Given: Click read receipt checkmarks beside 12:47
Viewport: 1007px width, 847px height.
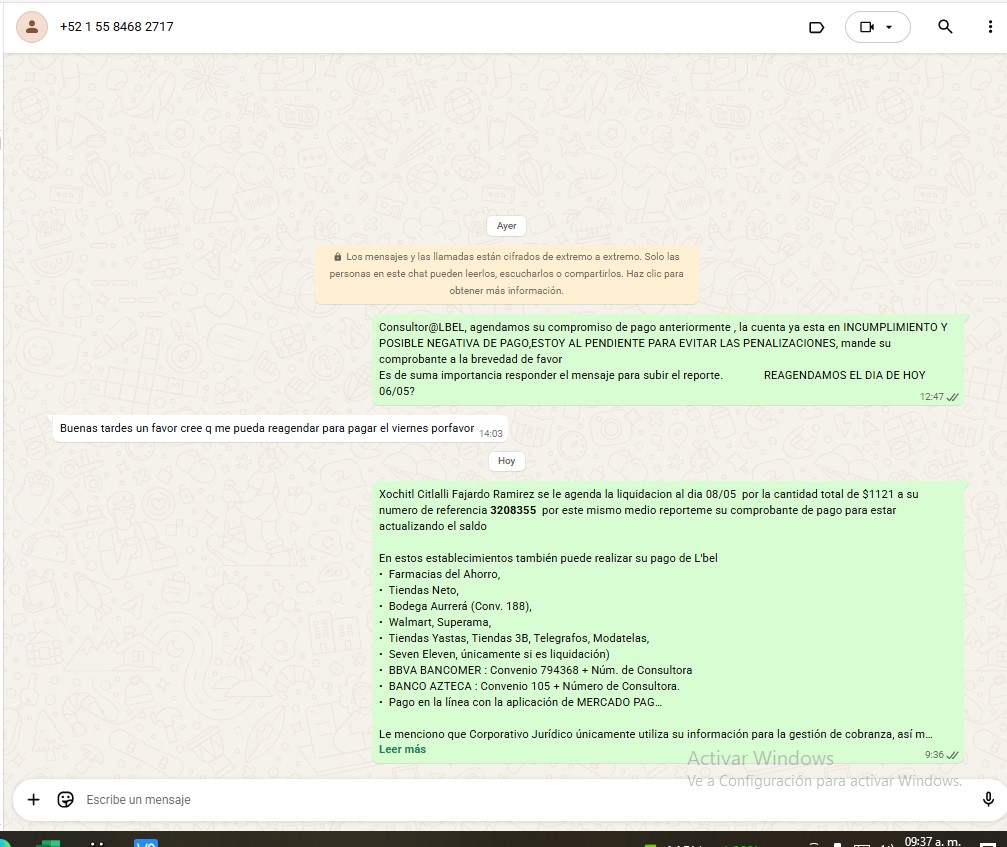Looking at the screenshot, I should pos(952,397).
